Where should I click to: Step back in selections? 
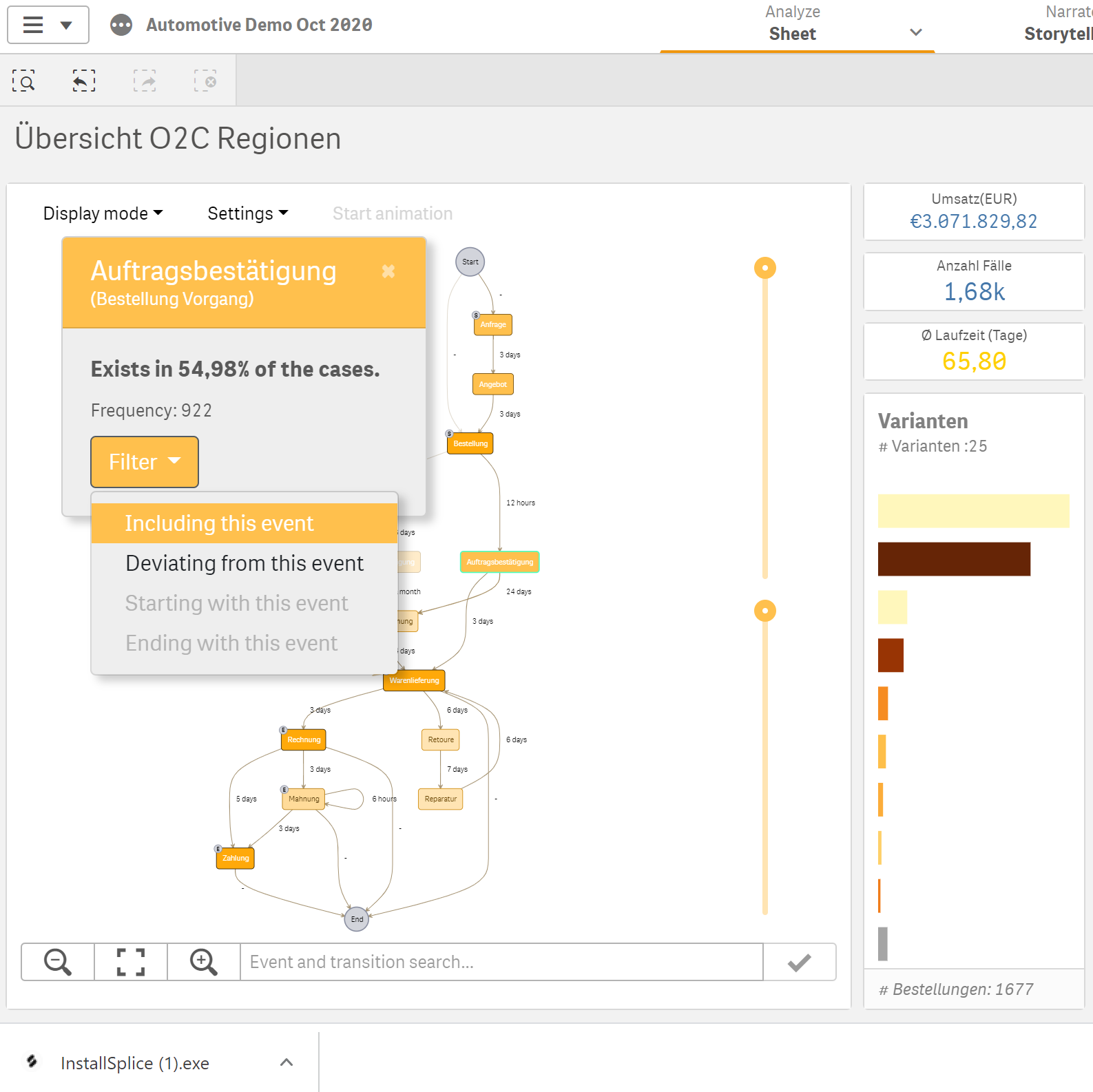(84, 81)
